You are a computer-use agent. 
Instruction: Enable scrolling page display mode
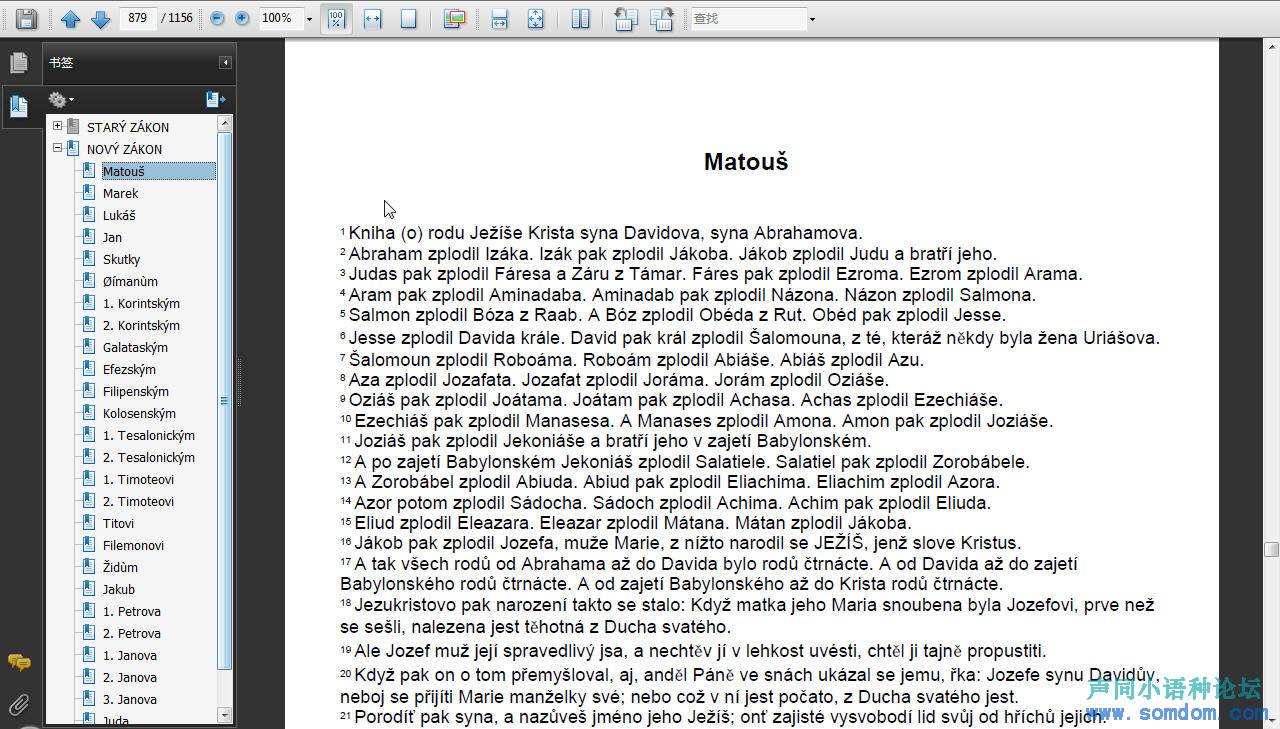500,18
